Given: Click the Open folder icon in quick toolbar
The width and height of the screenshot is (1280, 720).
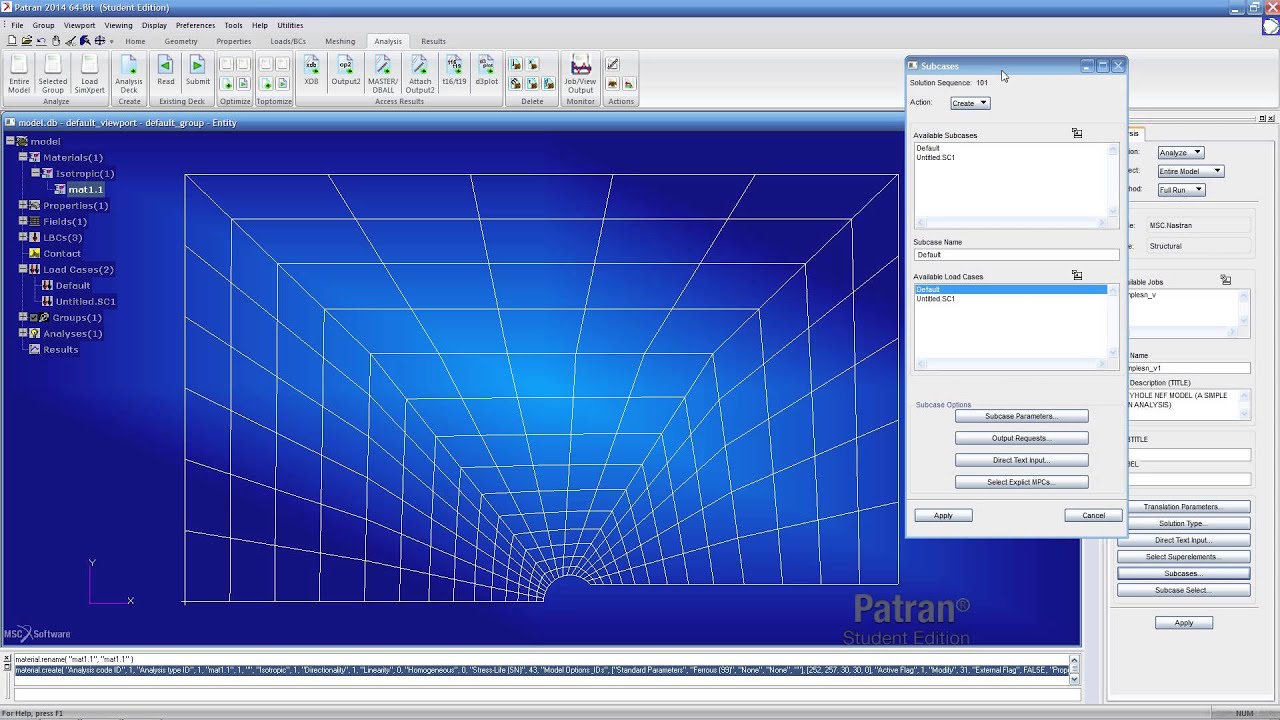Looking at the screenshot, I should coord(27,41).
